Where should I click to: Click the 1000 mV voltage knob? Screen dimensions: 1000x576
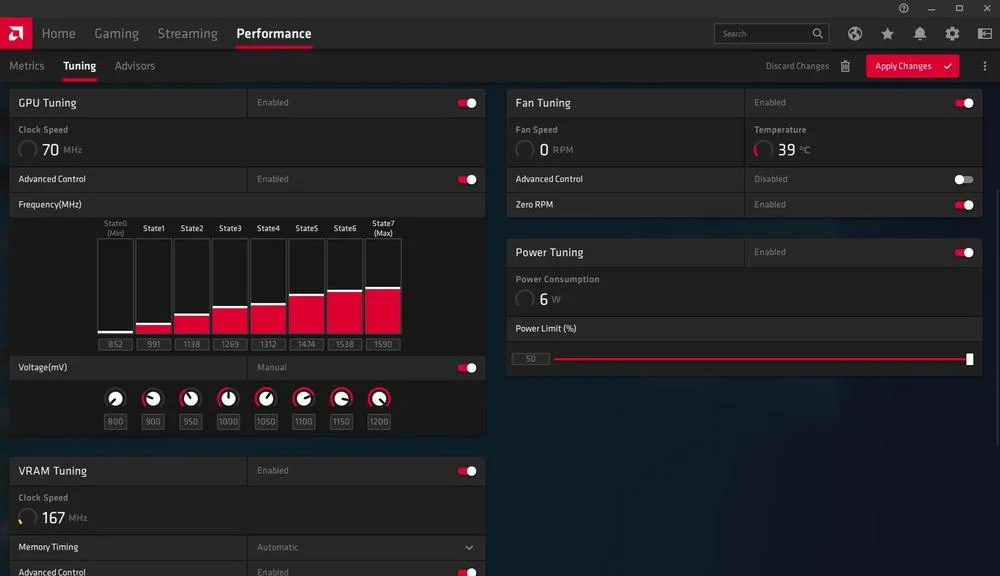click(x=228, y=399)
